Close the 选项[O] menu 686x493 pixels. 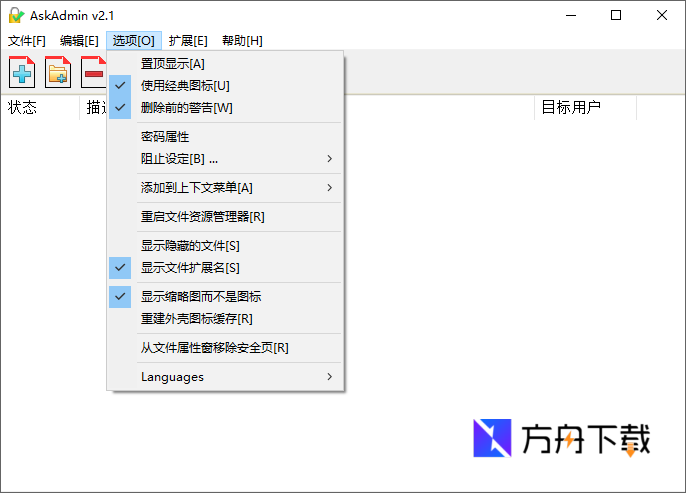(x=134, y=41)
